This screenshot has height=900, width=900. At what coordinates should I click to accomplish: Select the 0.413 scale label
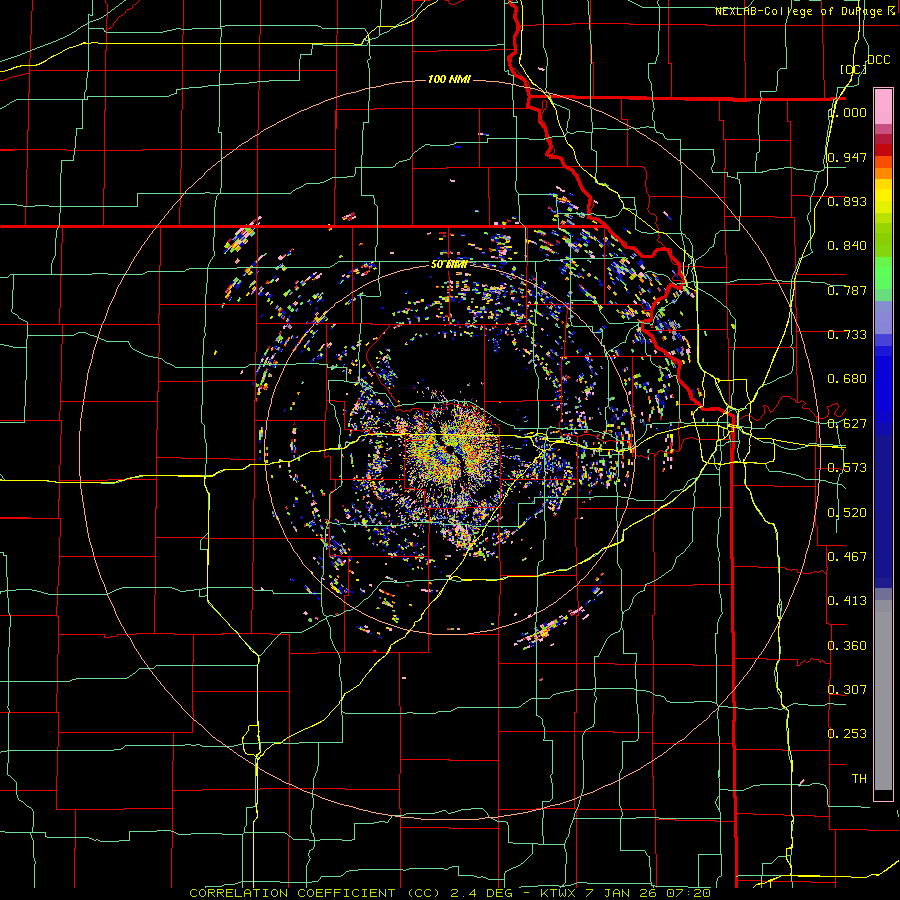click(847, 601)
